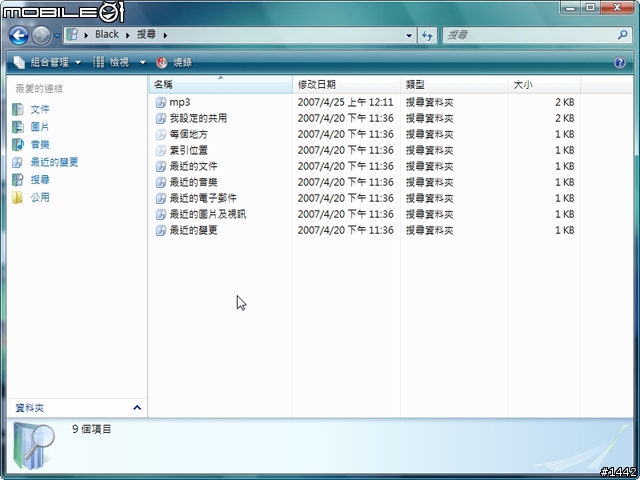Screen dimensions: 640x480
Task: Click the icon beside mp3
Action: point(161,102)
